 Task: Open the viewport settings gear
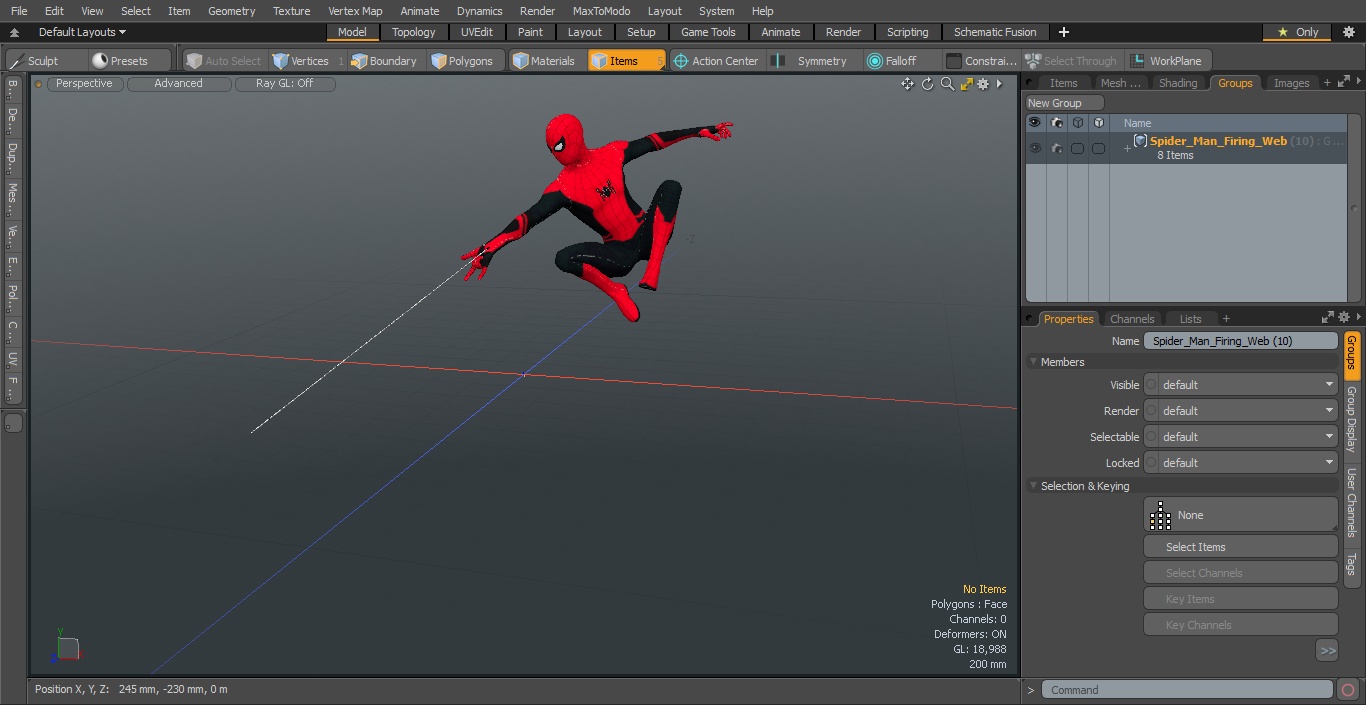click(983, 84)
